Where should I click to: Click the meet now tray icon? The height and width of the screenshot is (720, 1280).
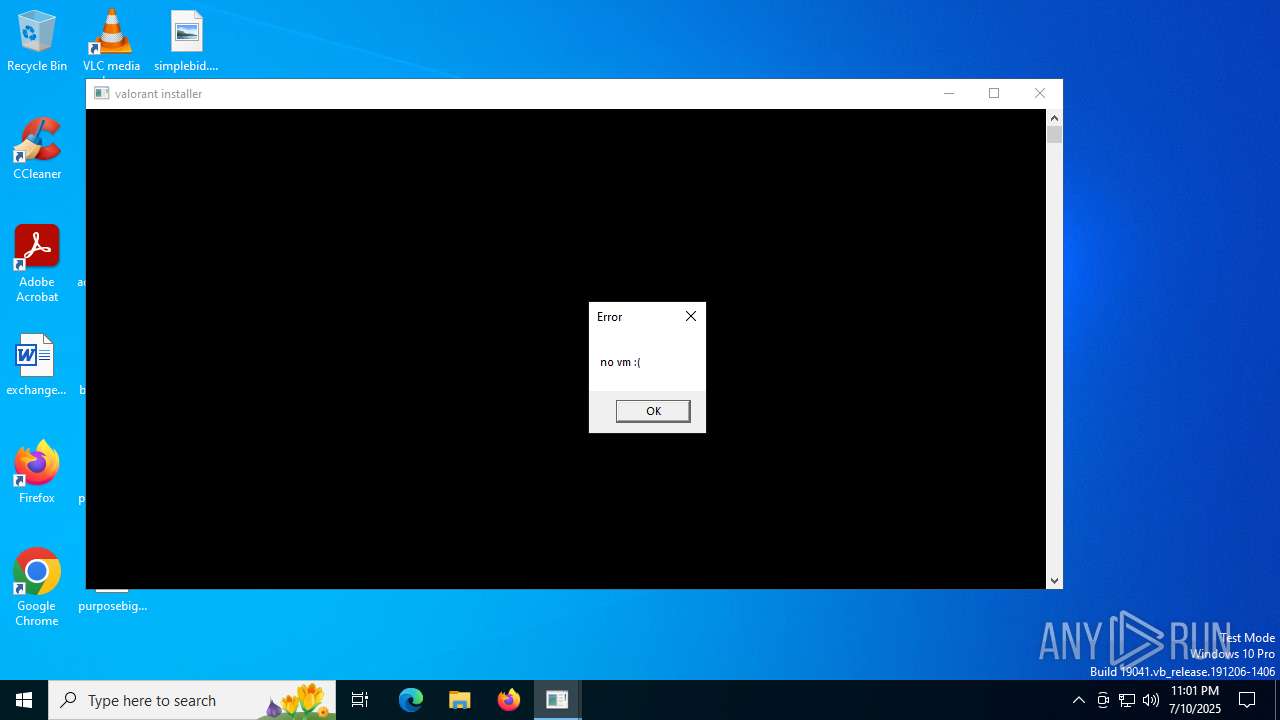tap(1103, 700)
